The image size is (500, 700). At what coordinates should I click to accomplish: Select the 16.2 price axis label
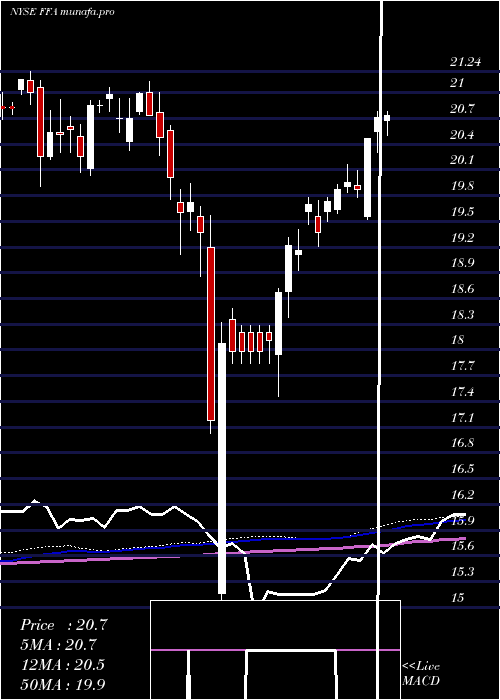pos(462,495)
